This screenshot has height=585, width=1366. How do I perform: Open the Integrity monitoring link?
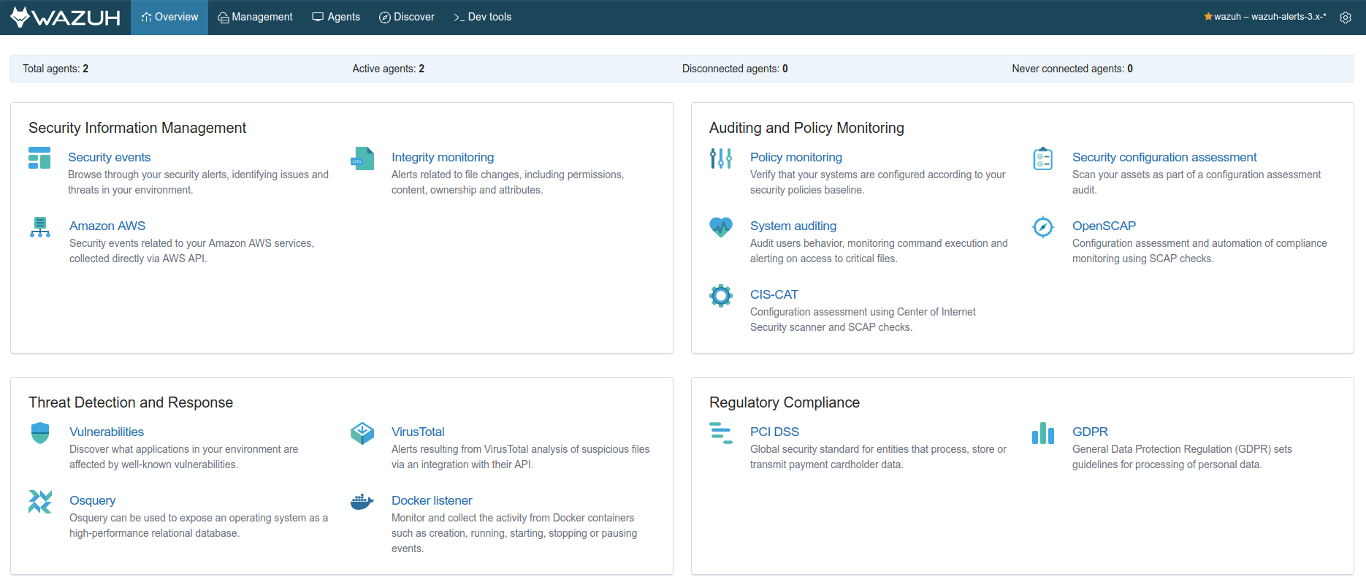click(443, 157)
